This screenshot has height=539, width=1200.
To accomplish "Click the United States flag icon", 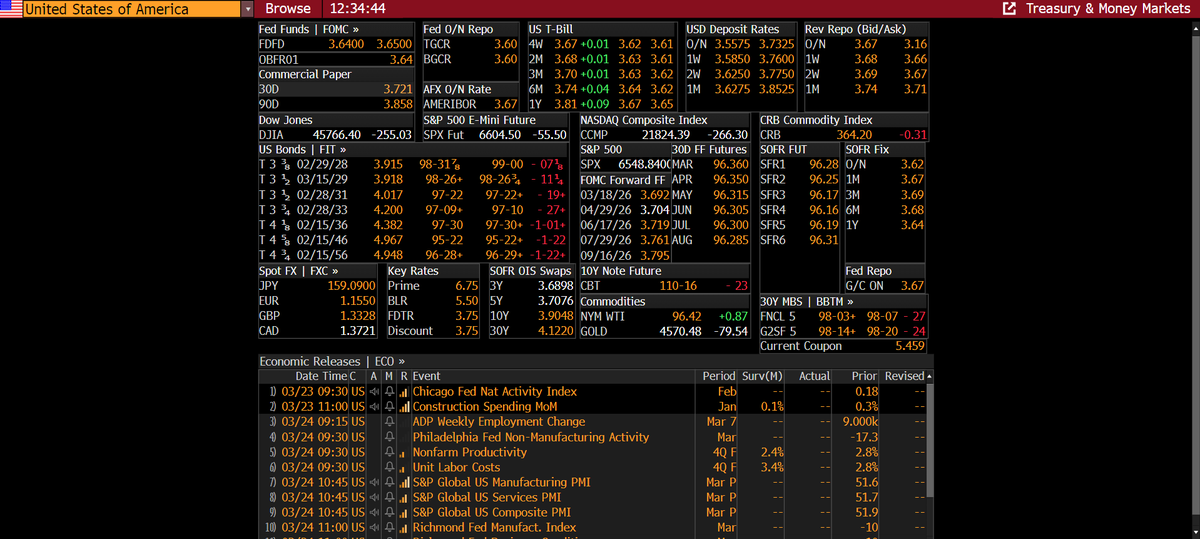I will point(11,9).
